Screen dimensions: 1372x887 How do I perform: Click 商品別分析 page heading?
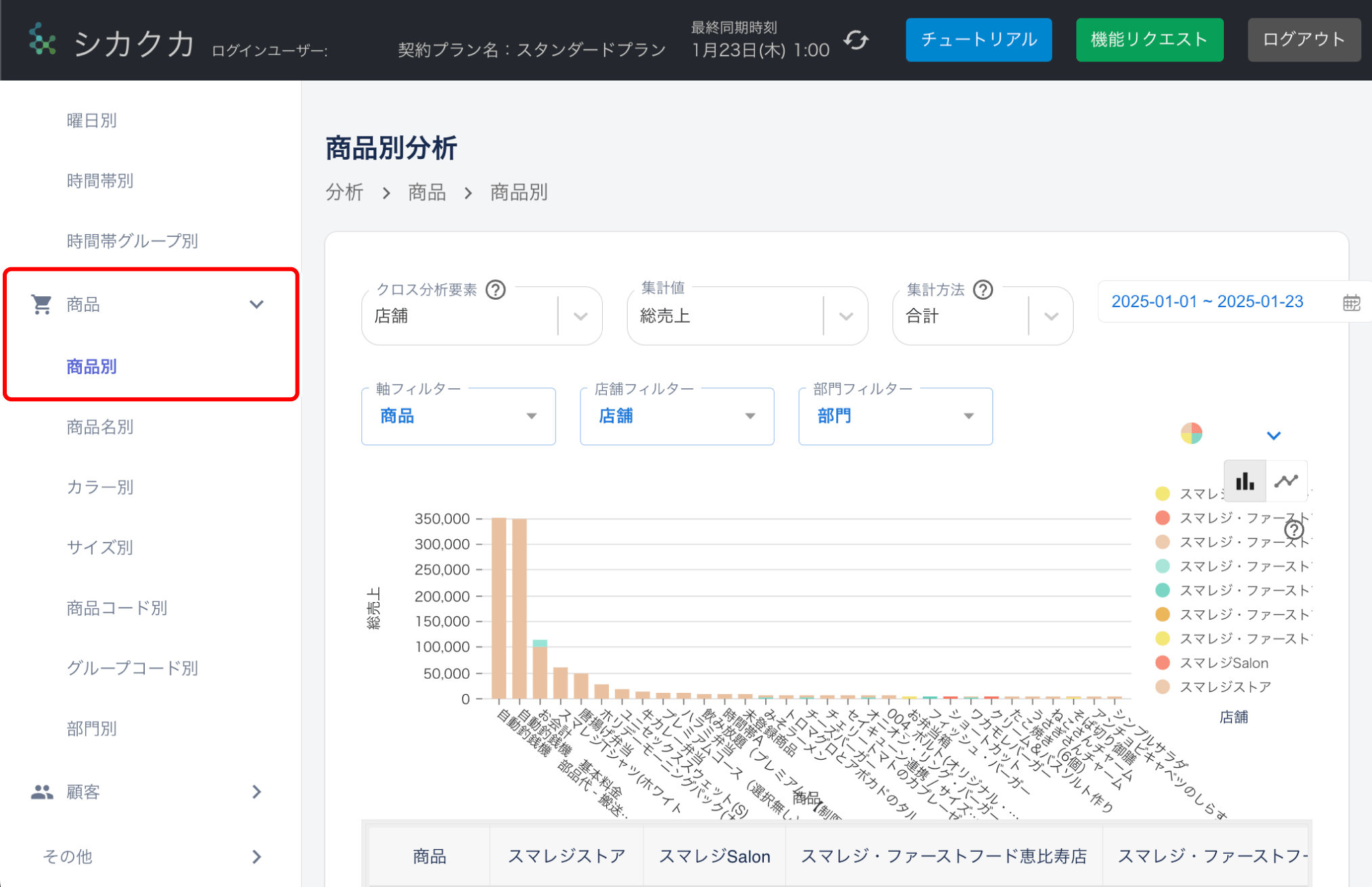tap(391, 148)
